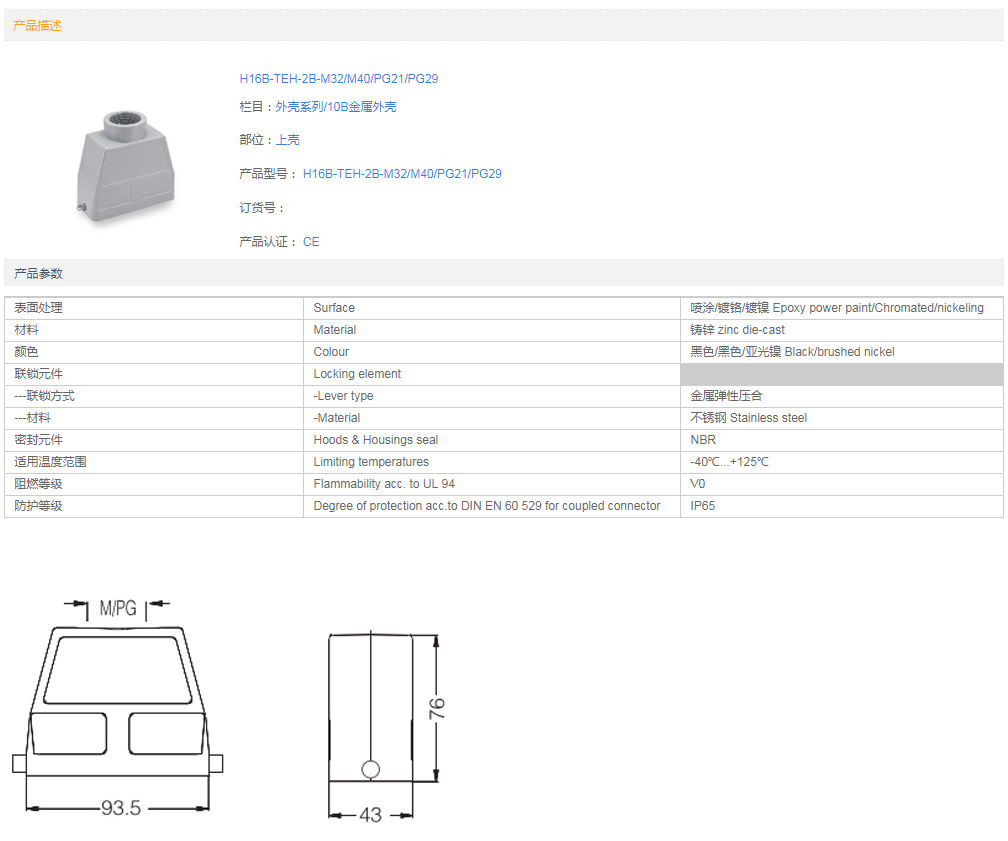Image resolution: width=1008 pixels, height=841 pixels.
Task: Click the Limiting temperatures table cell
Action: (x=371, y=462)
